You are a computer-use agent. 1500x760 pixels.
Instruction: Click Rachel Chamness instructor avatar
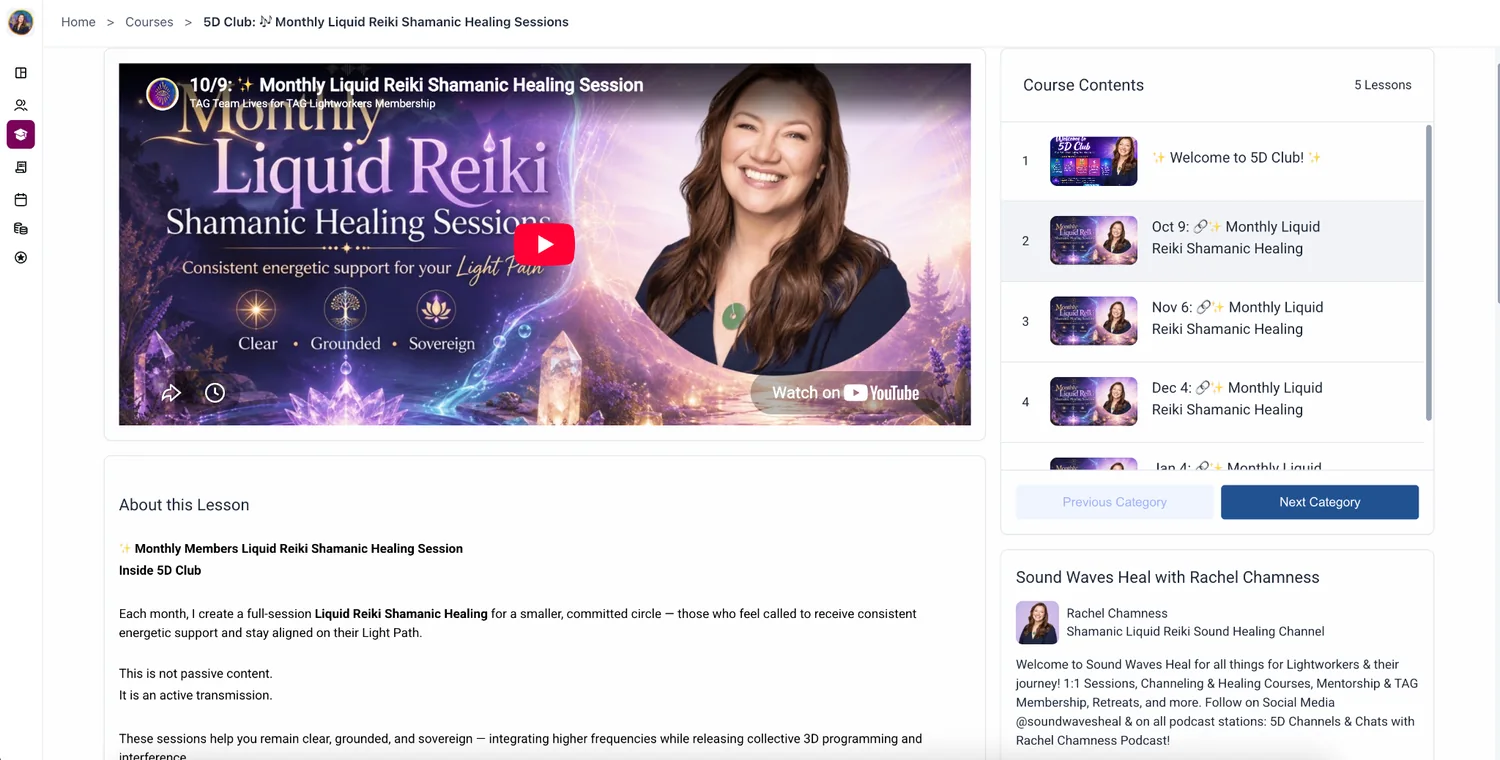point(1037,622)
